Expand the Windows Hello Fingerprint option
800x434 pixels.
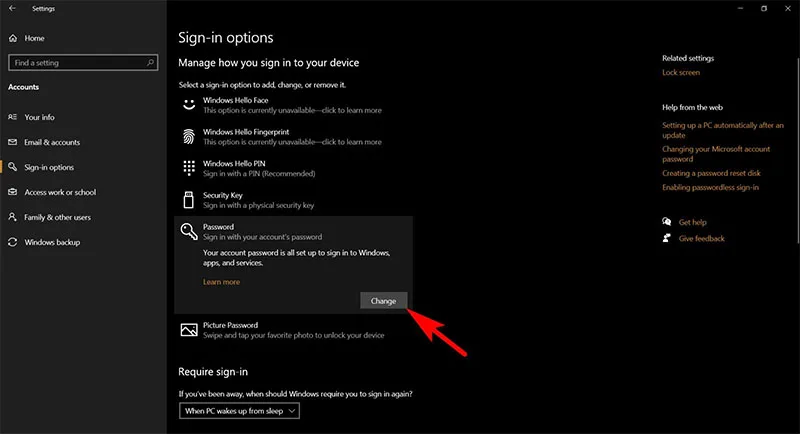pos(293,137)
